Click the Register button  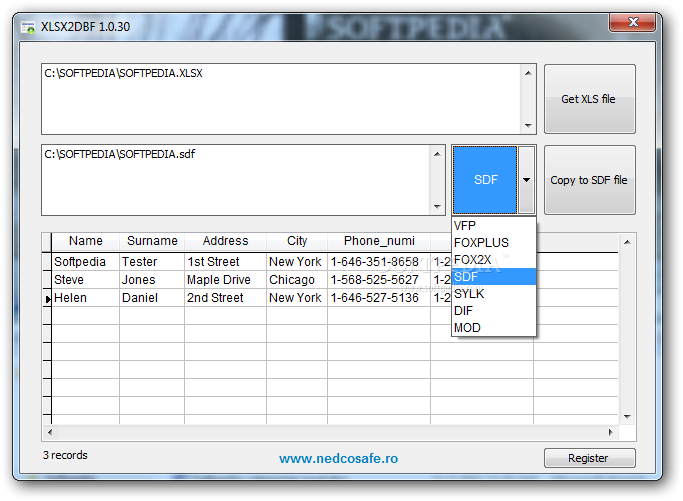589,458
